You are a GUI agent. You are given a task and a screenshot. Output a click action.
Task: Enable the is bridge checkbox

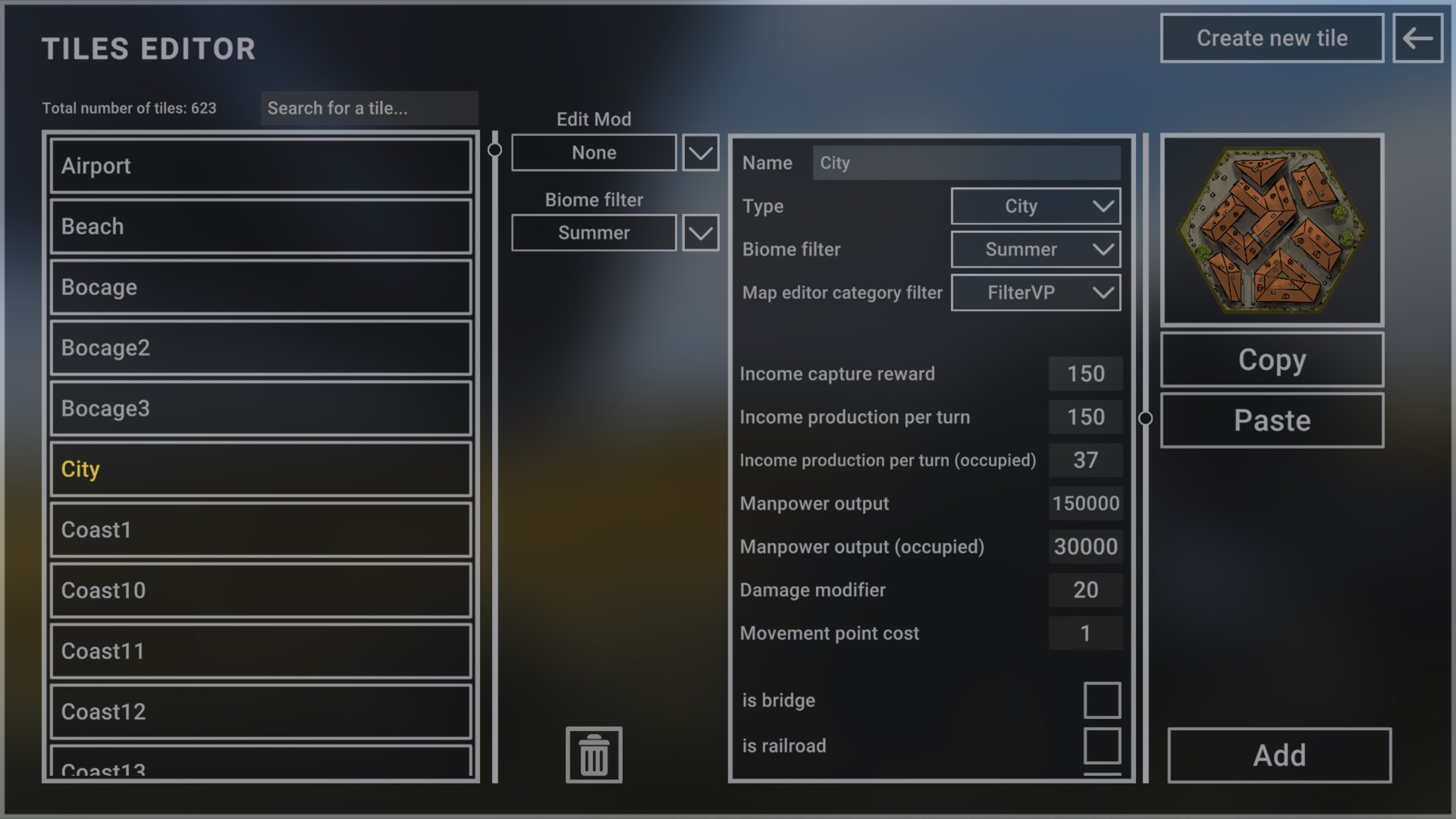pos(1101,700)
